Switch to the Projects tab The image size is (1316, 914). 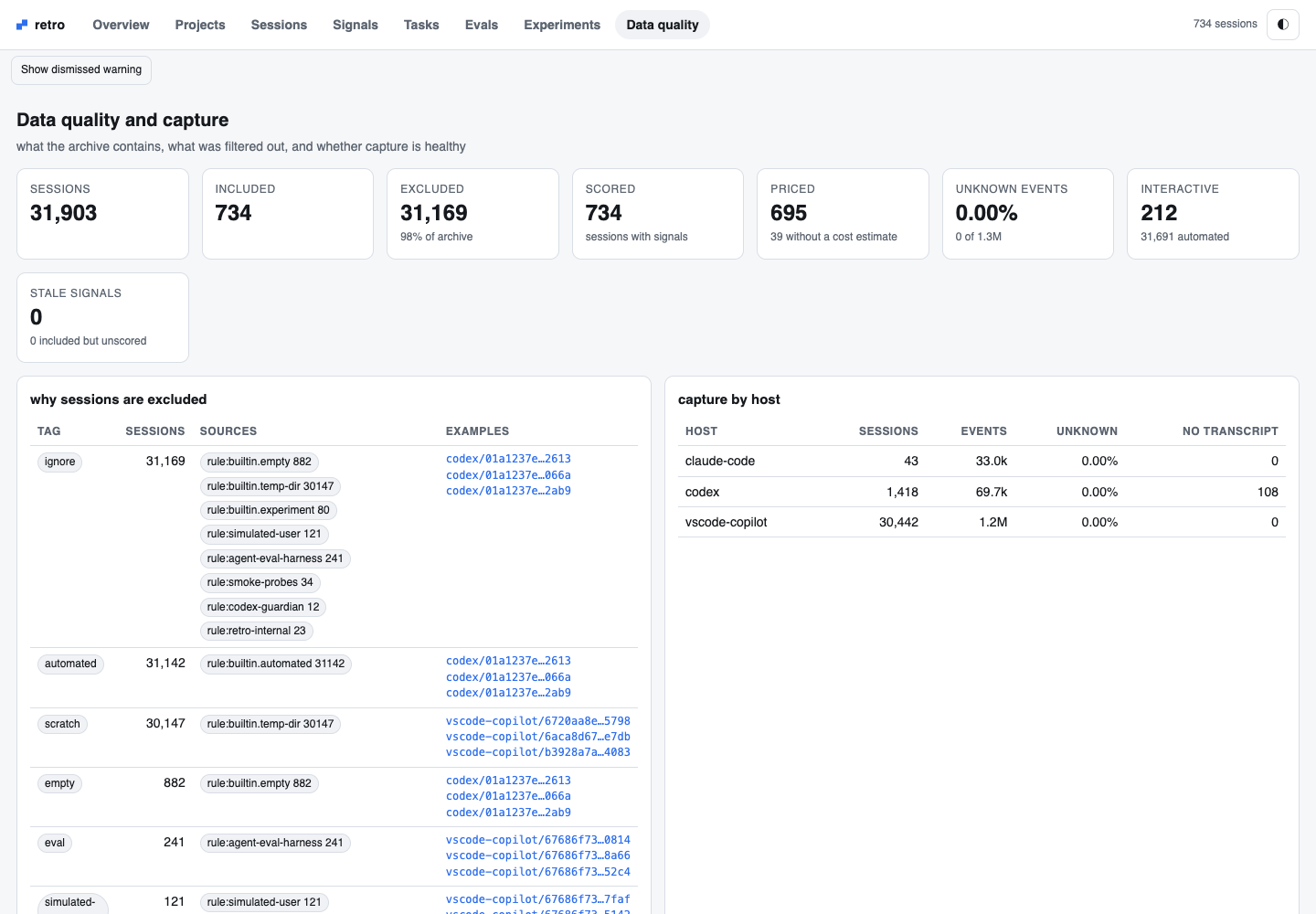(x=200, y=25)
